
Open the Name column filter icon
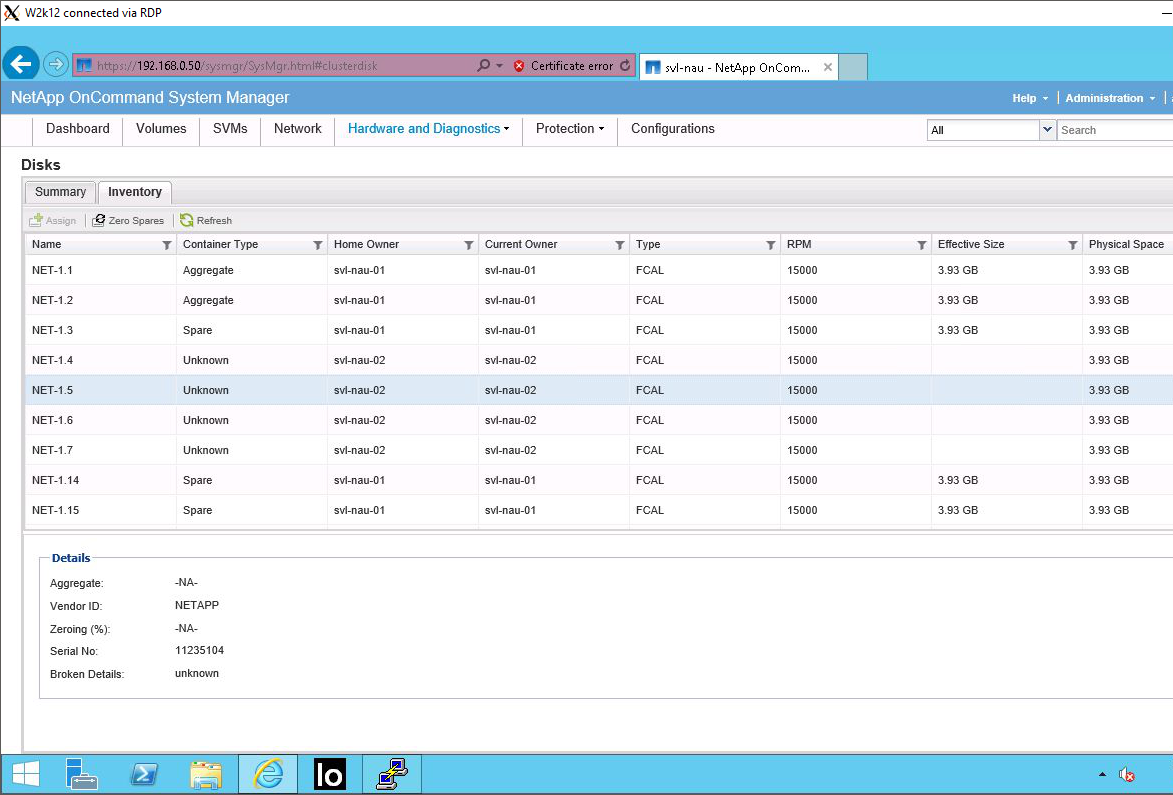point(167,245)
